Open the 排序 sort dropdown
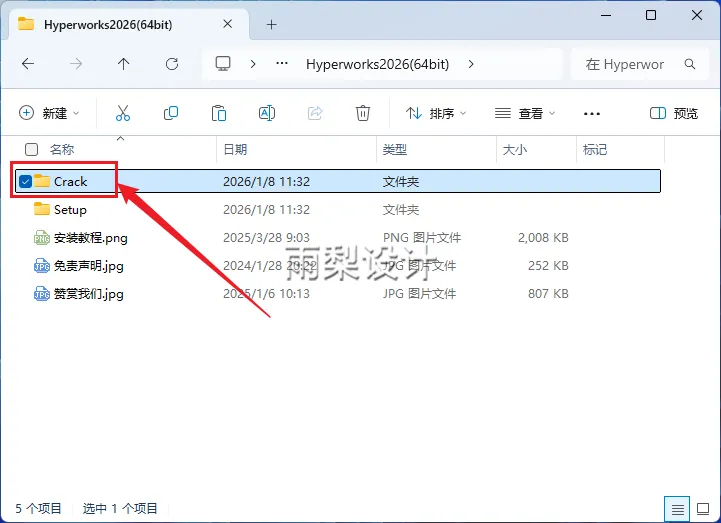This screenshot has height=523, width=721. (436, 113)
